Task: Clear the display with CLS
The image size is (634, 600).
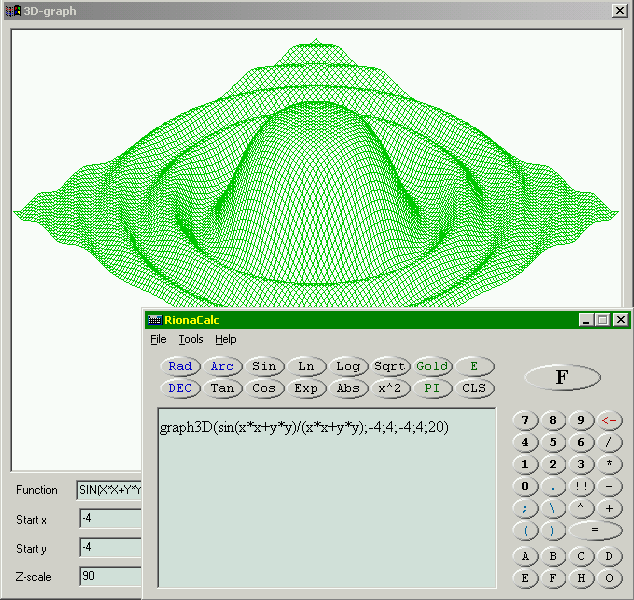Action: click(474, 389)
